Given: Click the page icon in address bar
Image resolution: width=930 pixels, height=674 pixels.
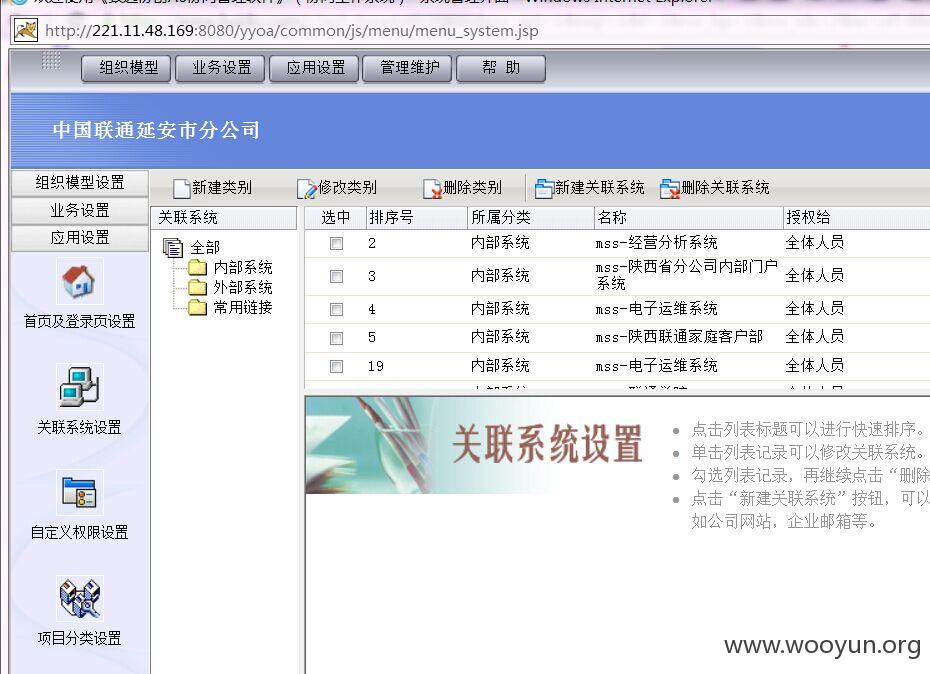Looking at the screenshot, I should [26, 30].
